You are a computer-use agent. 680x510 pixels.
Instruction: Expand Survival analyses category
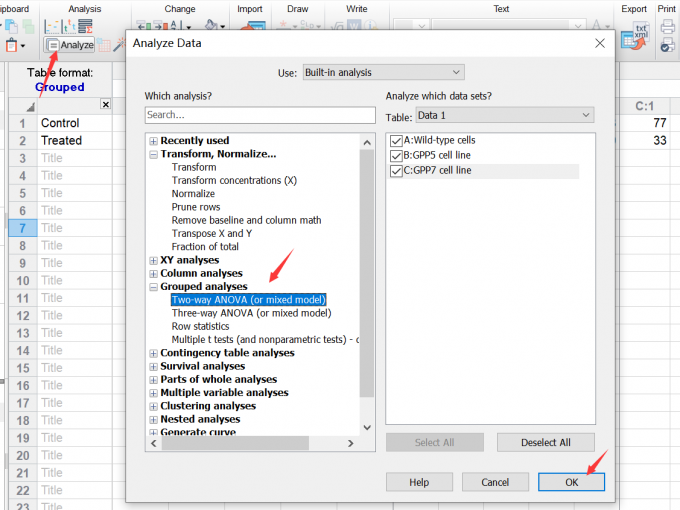pyautogui.click(x=154, y=366)
